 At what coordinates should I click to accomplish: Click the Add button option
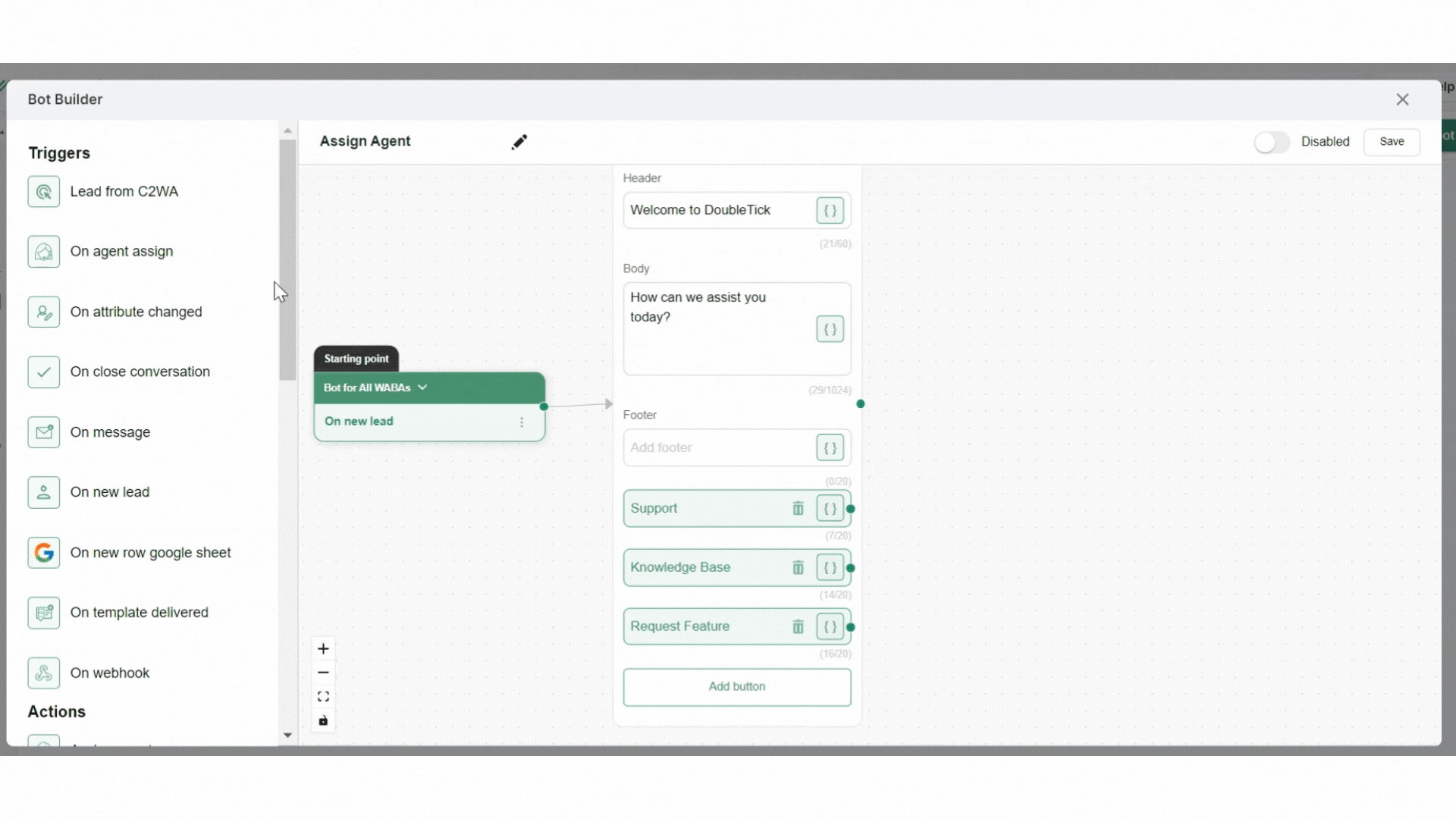tap(736, 687)
